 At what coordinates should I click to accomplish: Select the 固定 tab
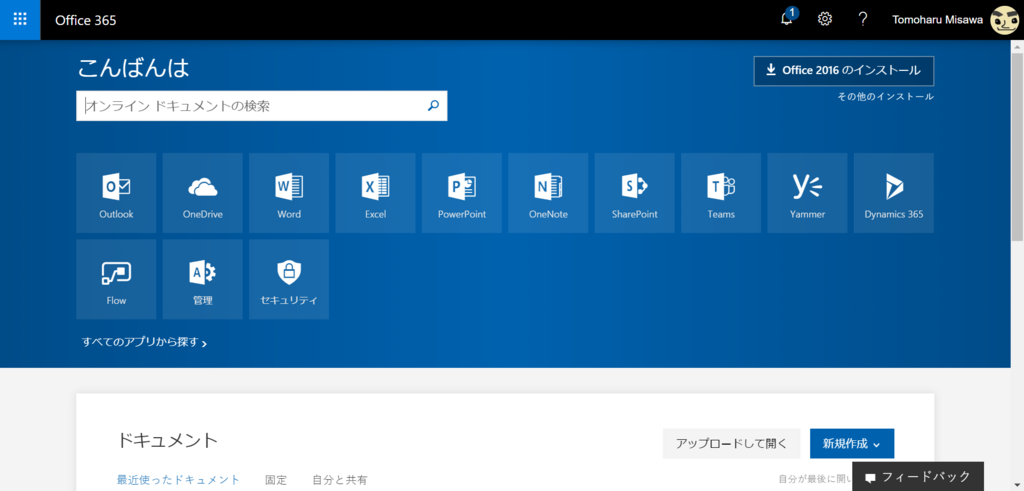tap(276, 480)
